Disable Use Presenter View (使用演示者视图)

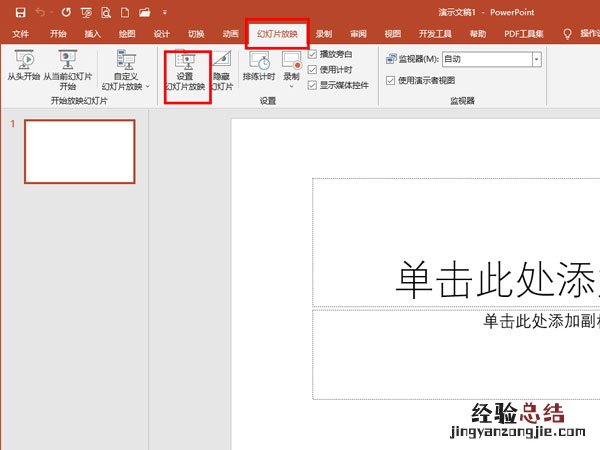pyautogui.click(x=391, y=80)
